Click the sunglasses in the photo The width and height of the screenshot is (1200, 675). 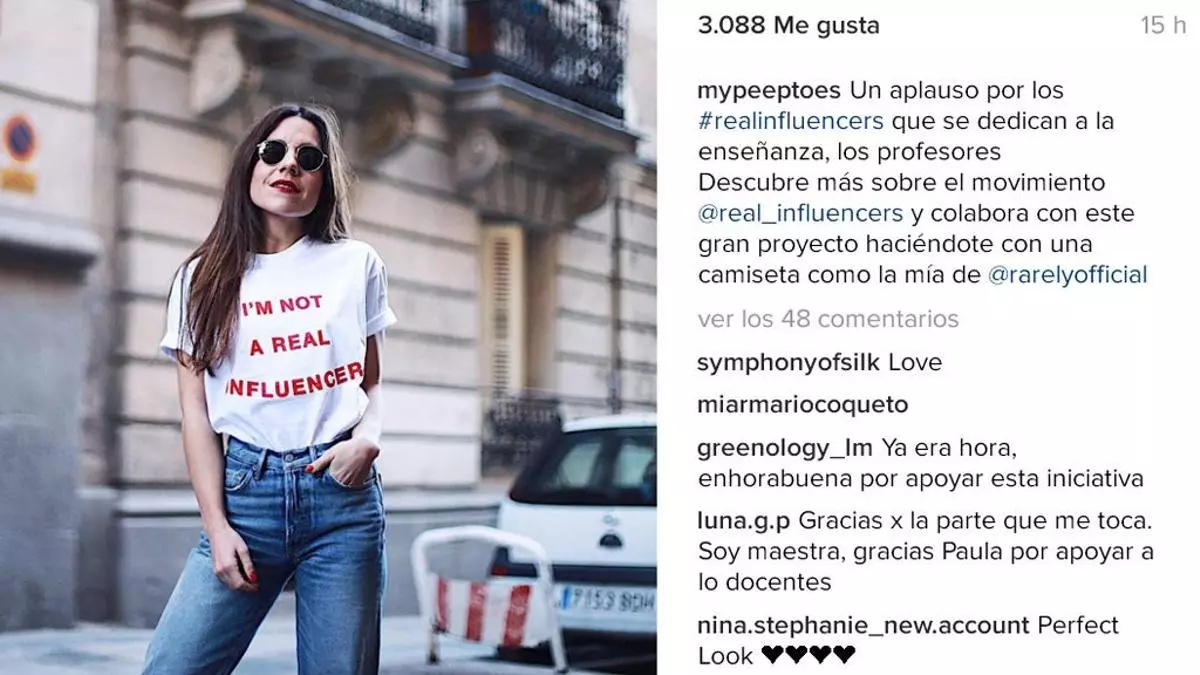coord(291,155)
